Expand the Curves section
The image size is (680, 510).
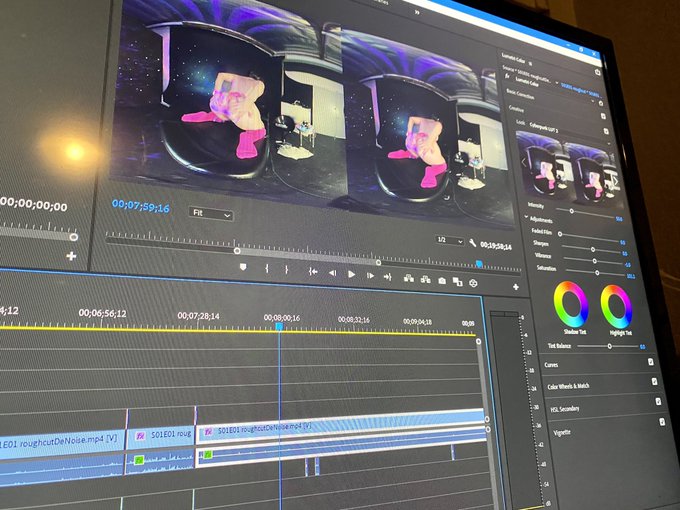click(551, 365)
